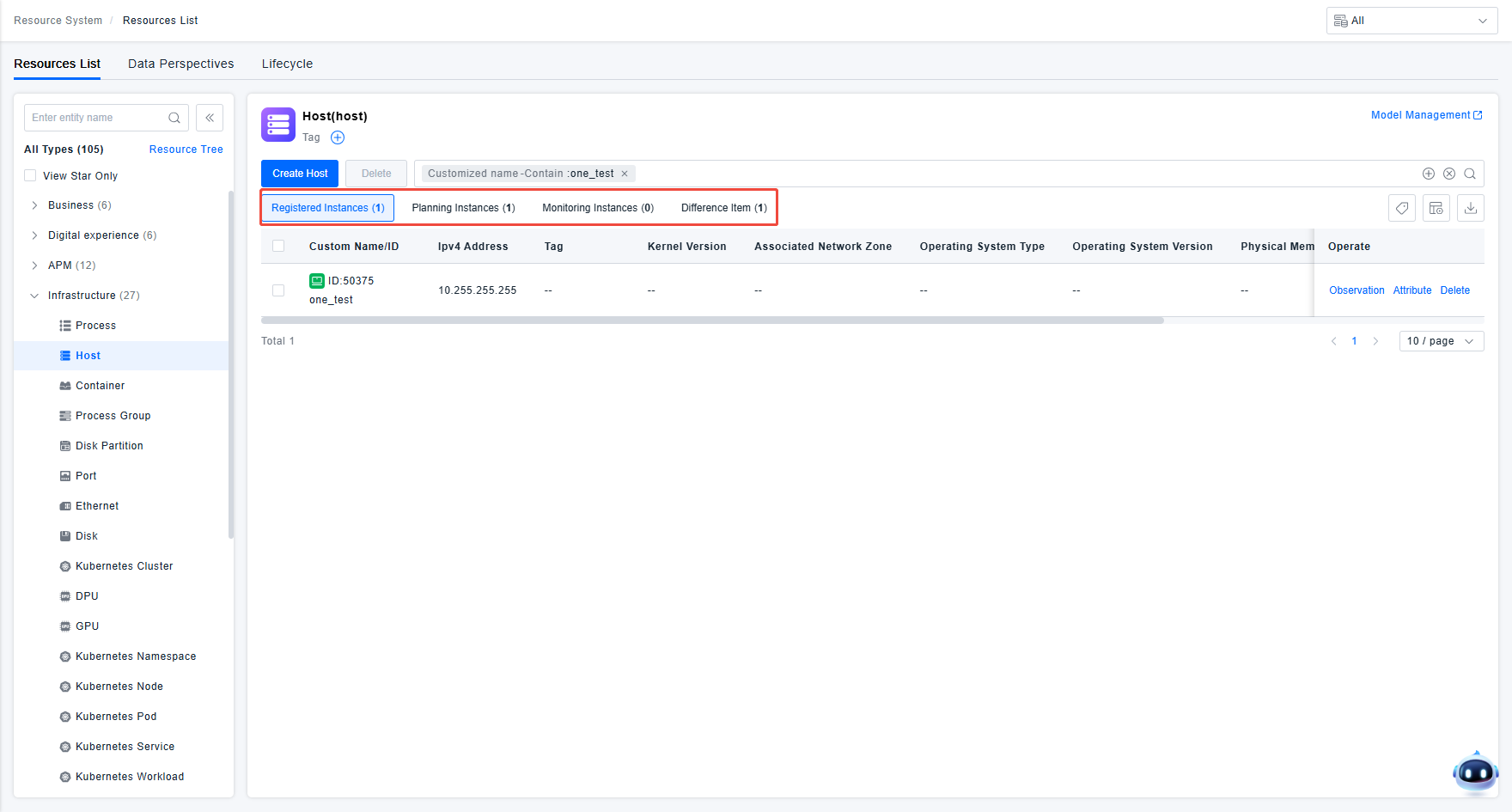This screenshot has width=1512, height=812.
Task: Open the column settings icon
Action: click(x=1436, y=208)
